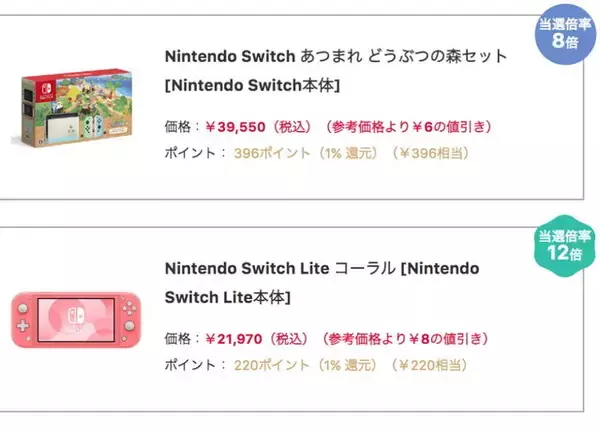
Task: Click (税込) next to ¥39,550
Action: coord(295,127)
